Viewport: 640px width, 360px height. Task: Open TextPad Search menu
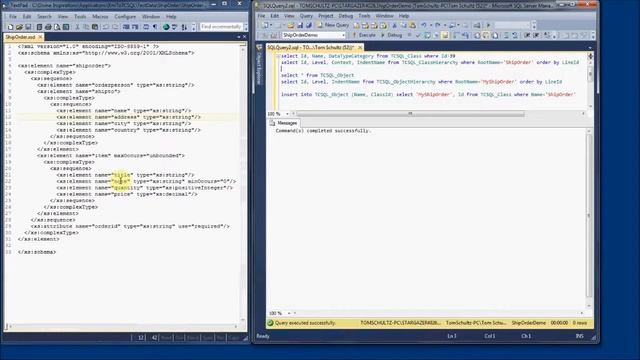pyautogui.click(x=44, y=17)
